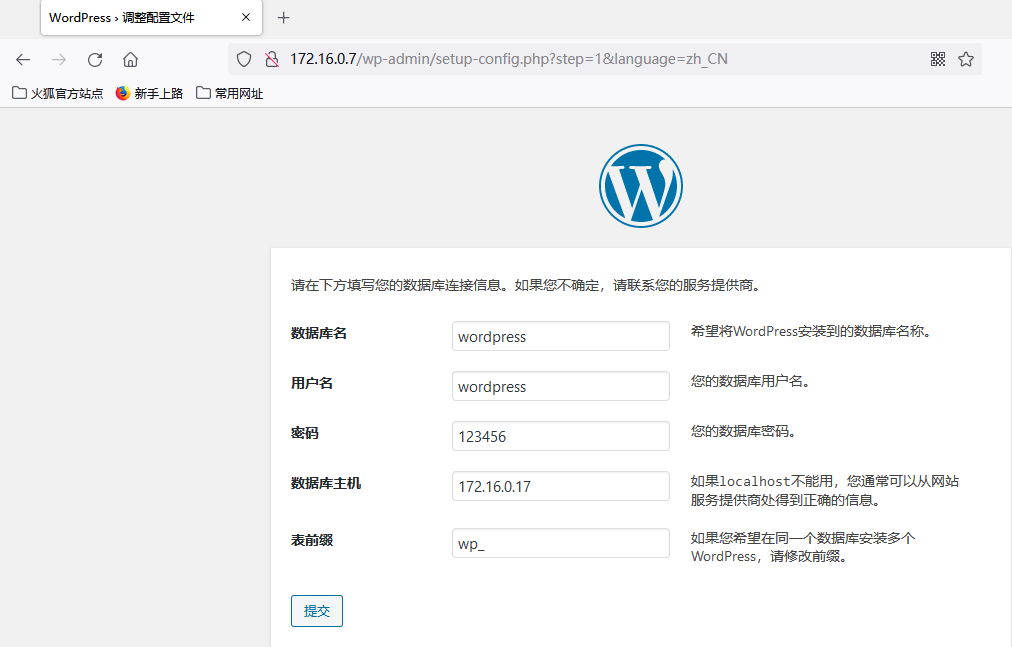
Task: Focus the 用户名 input field
Action: click(561, 386)
